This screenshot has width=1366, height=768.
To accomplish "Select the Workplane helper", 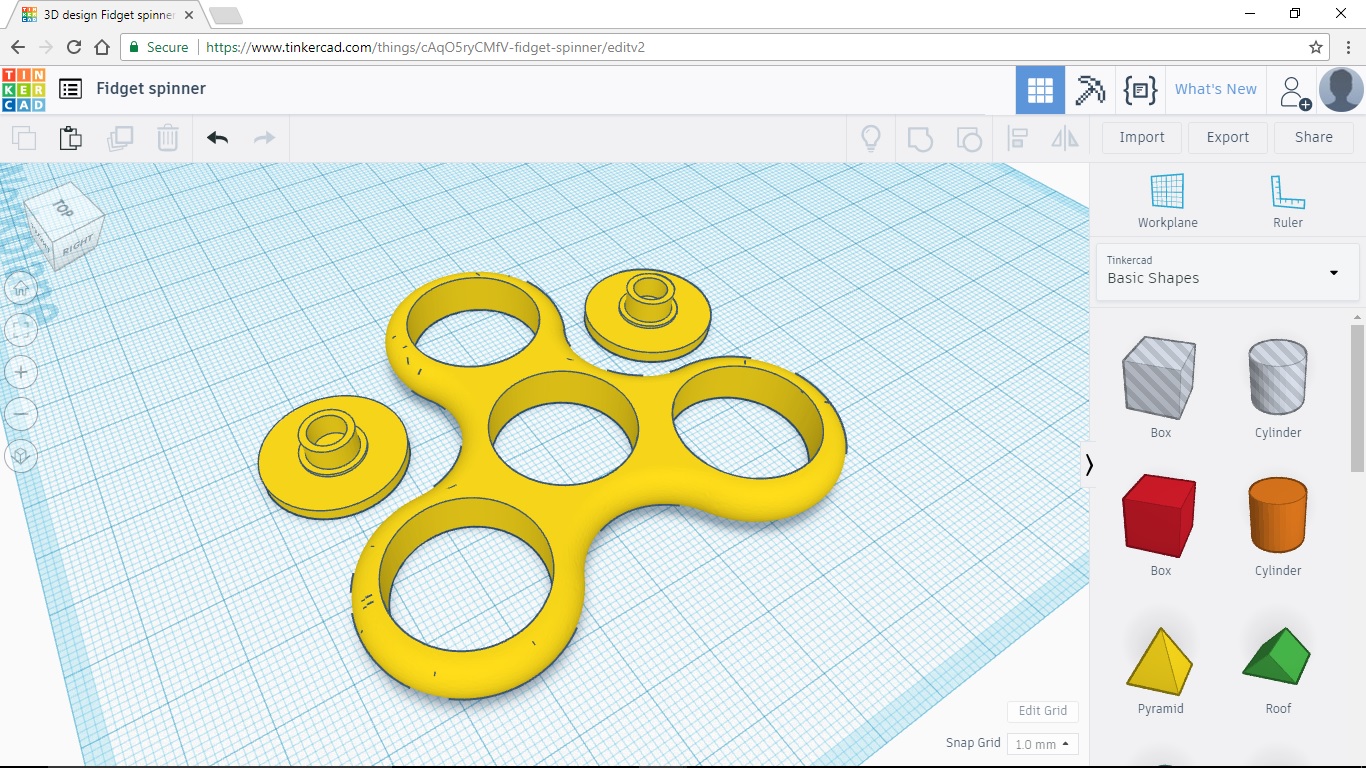I will [x=1167, y=198].
